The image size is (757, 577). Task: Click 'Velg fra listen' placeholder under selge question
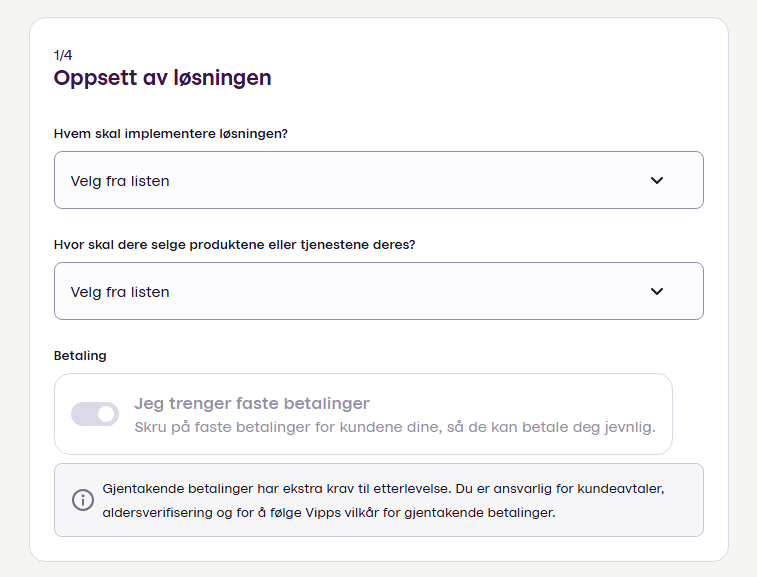pos(120,292)
